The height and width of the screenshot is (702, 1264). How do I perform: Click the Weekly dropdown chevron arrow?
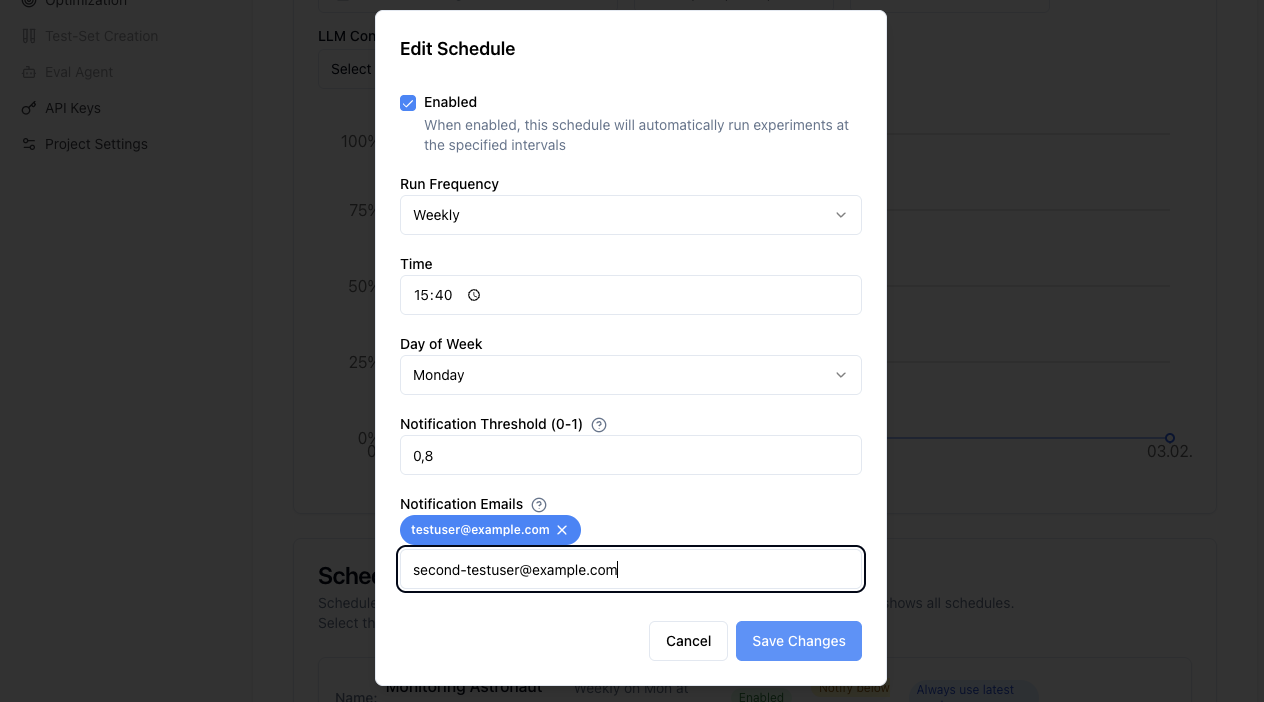coord(841,215)
